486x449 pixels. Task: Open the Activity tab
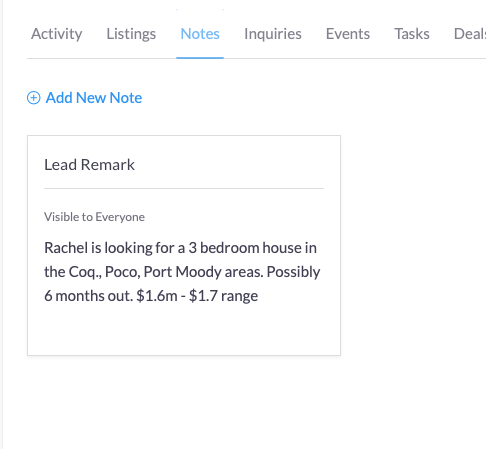pyautogui.click(x=57, y=34)
